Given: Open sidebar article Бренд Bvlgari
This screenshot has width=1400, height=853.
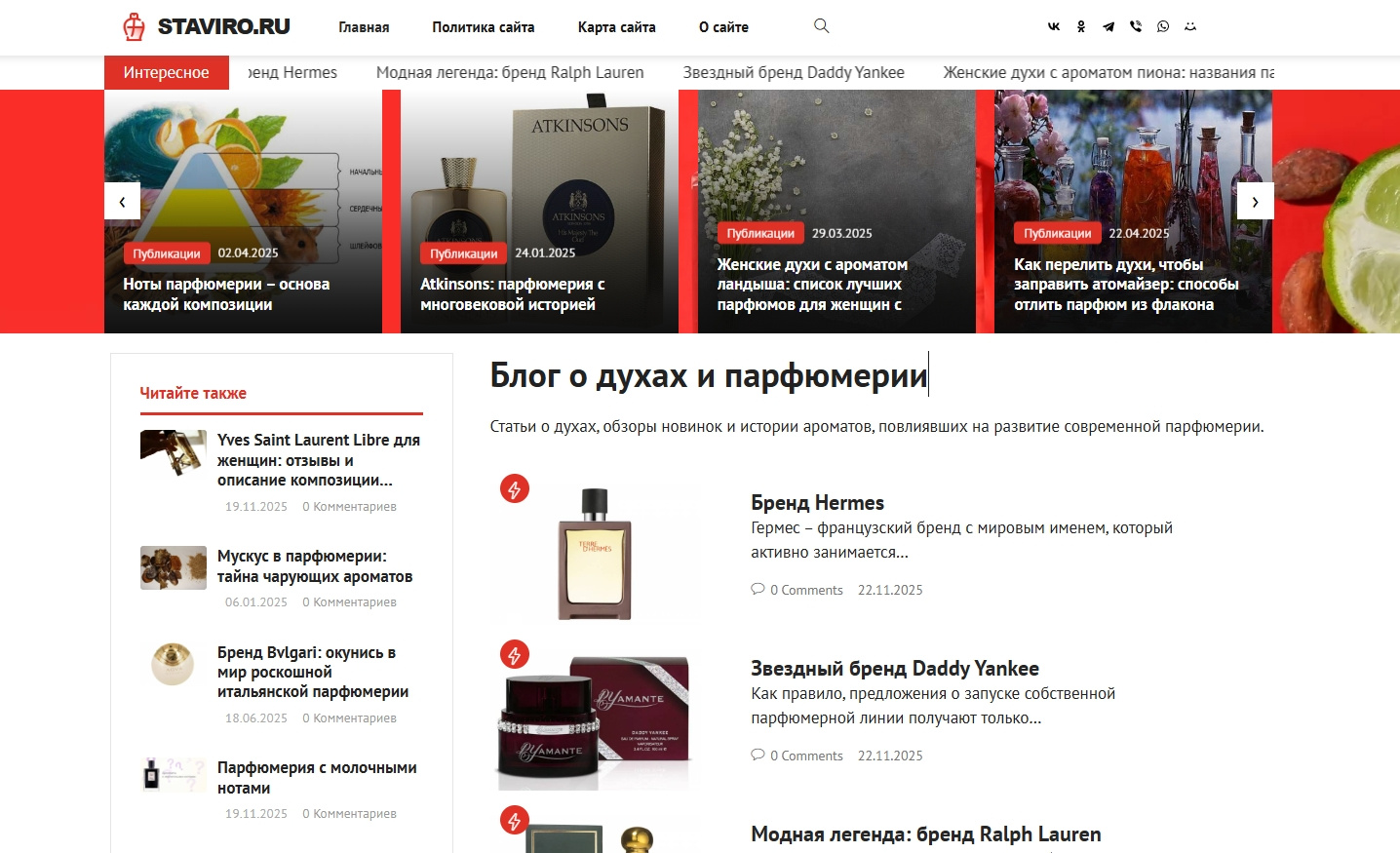Looking at the screenshot, I should (x=313, y=673).
